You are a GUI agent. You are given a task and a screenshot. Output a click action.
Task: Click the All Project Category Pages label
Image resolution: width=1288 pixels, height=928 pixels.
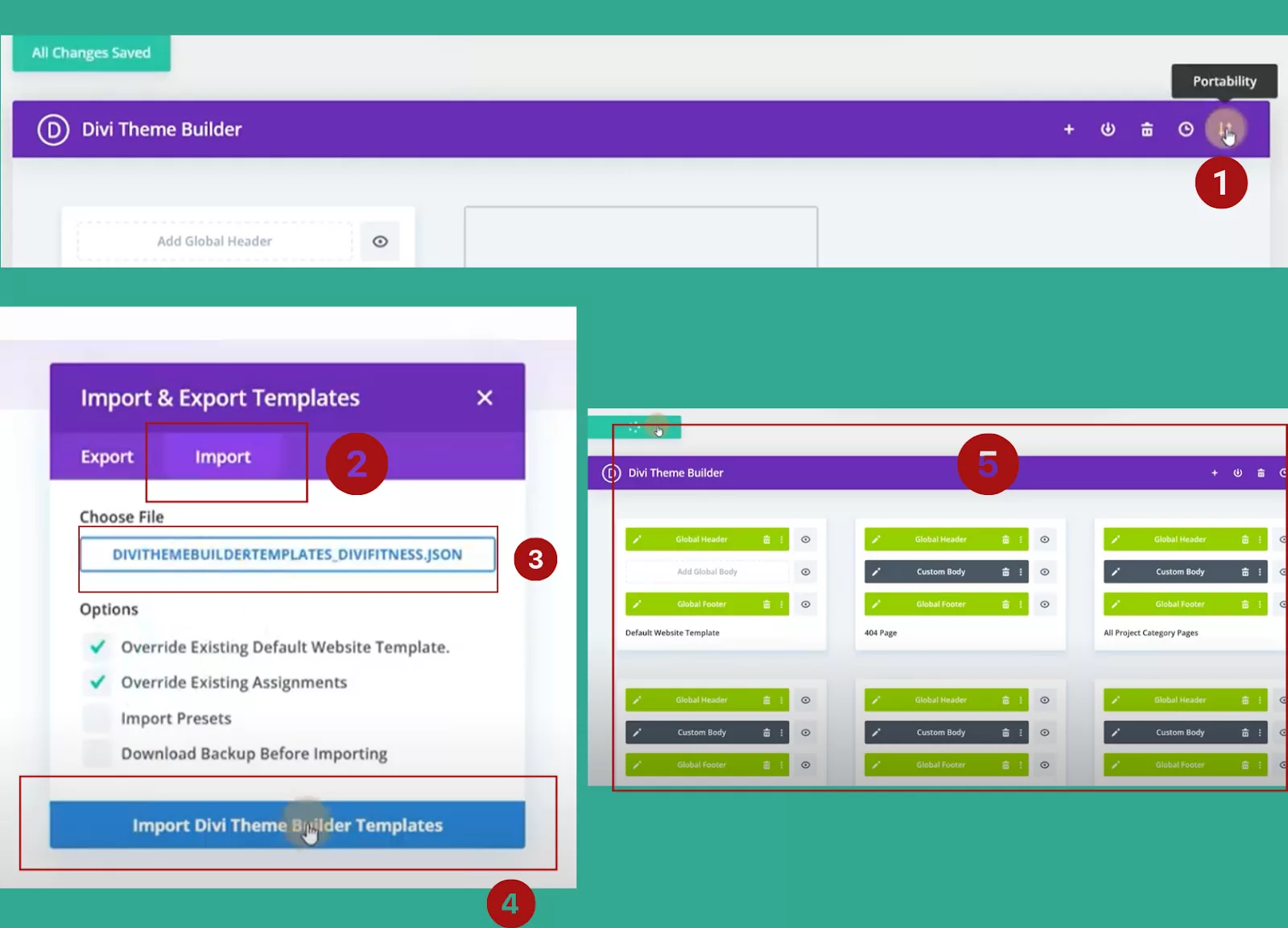pyautogui.click(x=1151, y=633)
